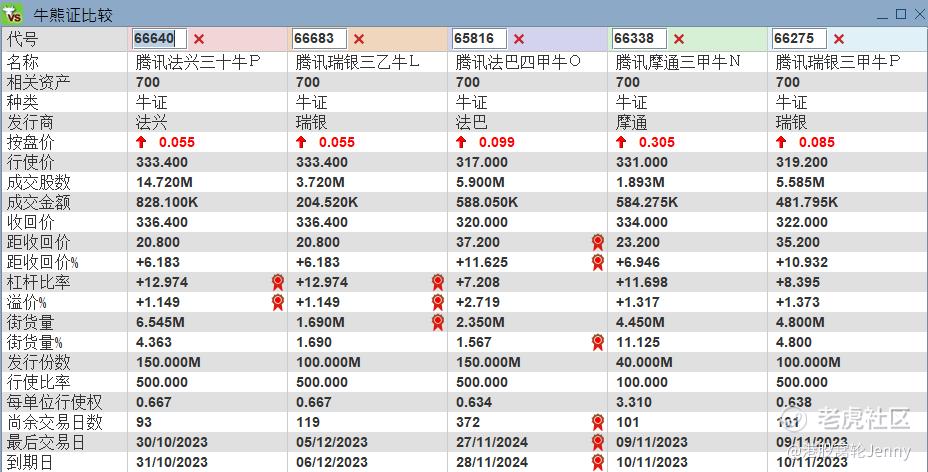Screen dimensions: 928x472
Task: Click gearing value +8.395
Action: pyautogui.click(x=798, y=282)
